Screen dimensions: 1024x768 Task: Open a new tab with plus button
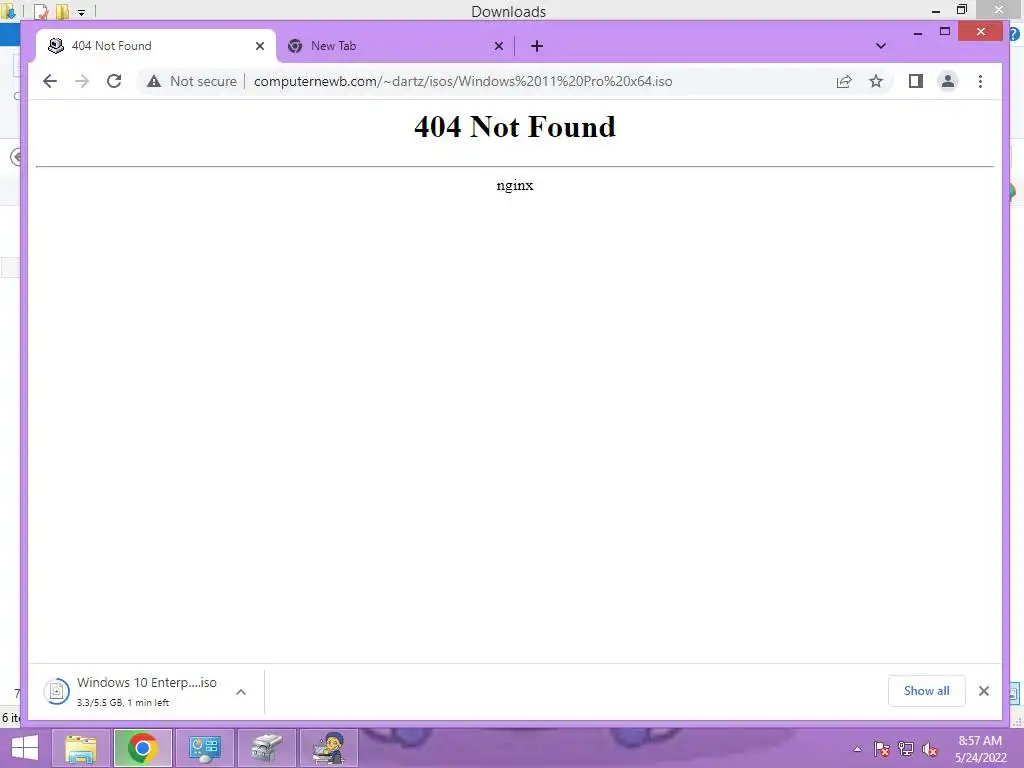coord(537,46)
